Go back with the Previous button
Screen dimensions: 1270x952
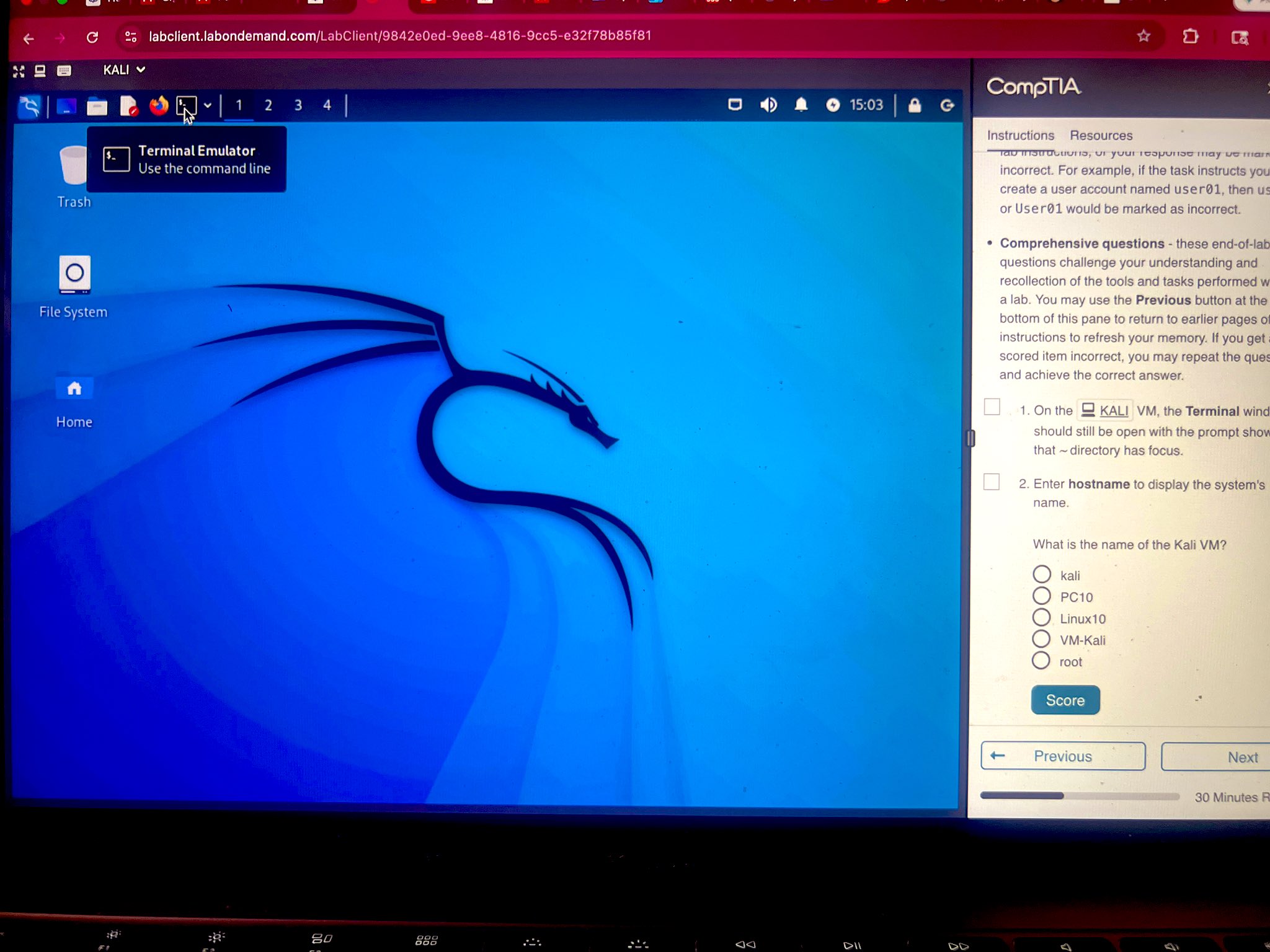click(x=1063, y=756)
